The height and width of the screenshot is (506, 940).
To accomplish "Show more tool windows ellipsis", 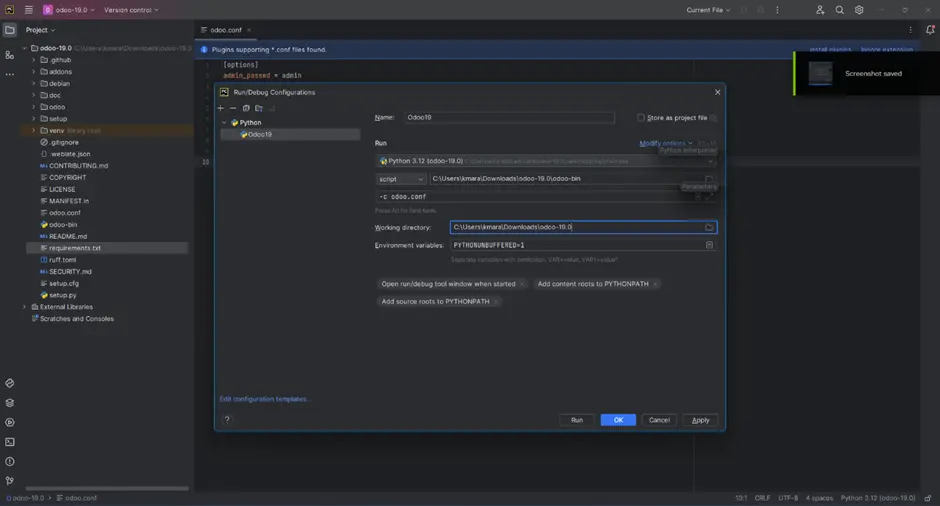I will (x=10, y=75).
